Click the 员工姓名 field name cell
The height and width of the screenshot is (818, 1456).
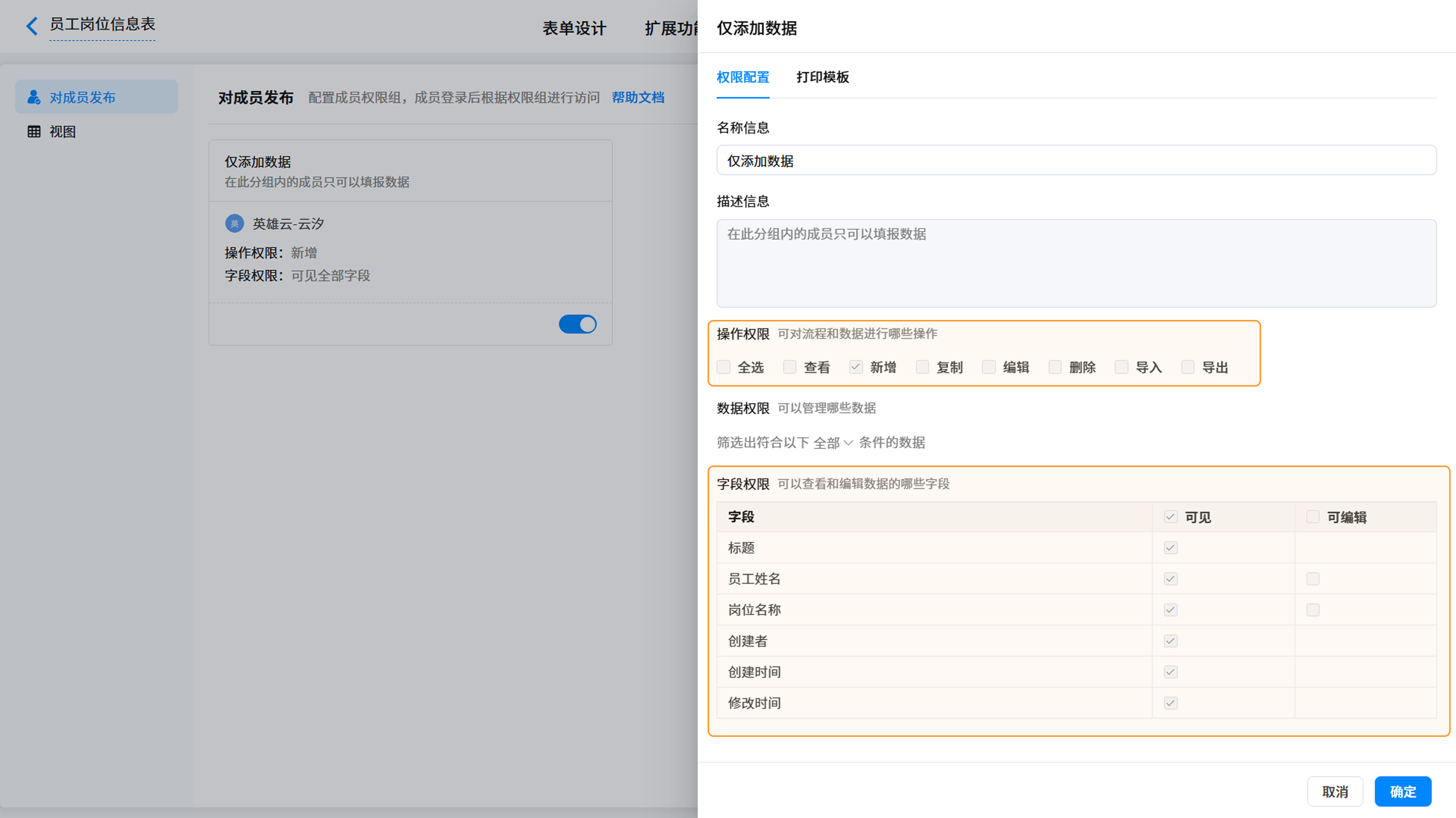pyautogui.click(x=934, y=579)
